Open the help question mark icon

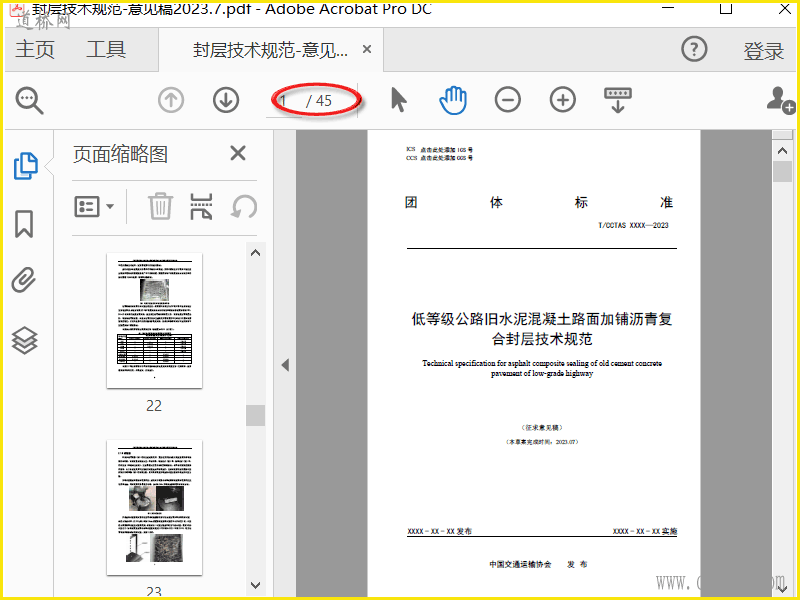click(694, 49)
